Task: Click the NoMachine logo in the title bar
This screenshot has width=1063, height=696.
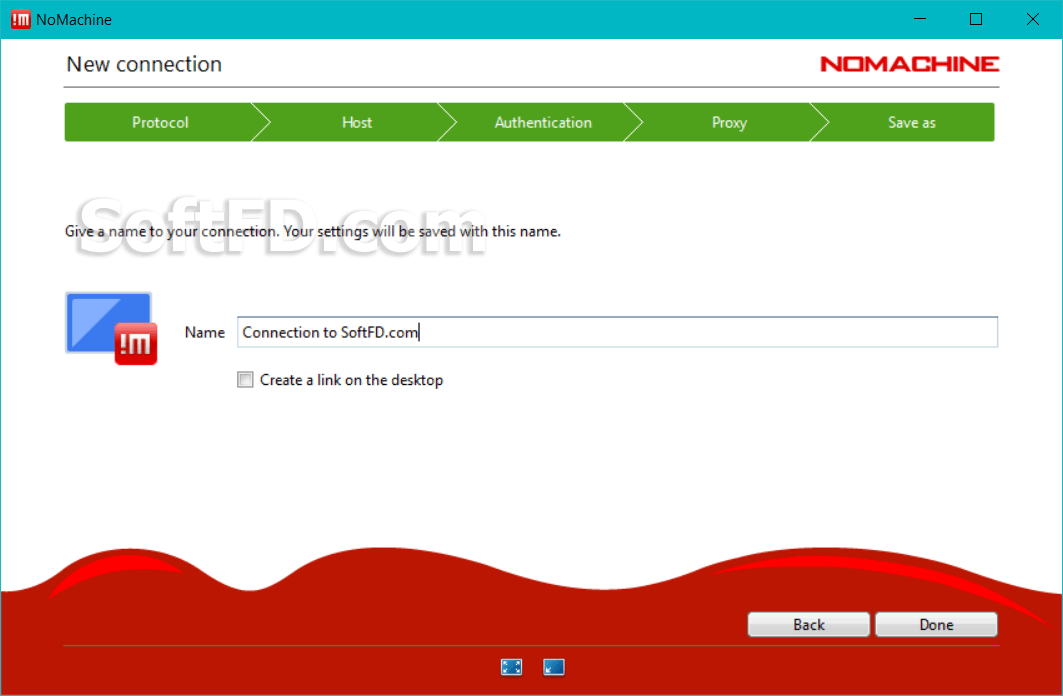Action: (x=20, y=20)
